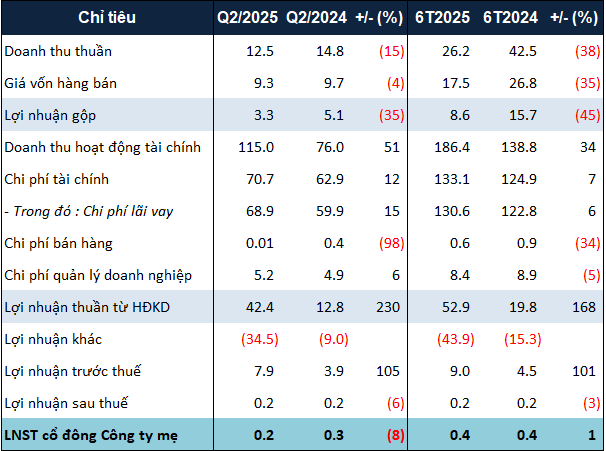Click the 115.0 financial income value
This screenshot has width=606, height=451.
pyautogui.click(x=259, y=147)
